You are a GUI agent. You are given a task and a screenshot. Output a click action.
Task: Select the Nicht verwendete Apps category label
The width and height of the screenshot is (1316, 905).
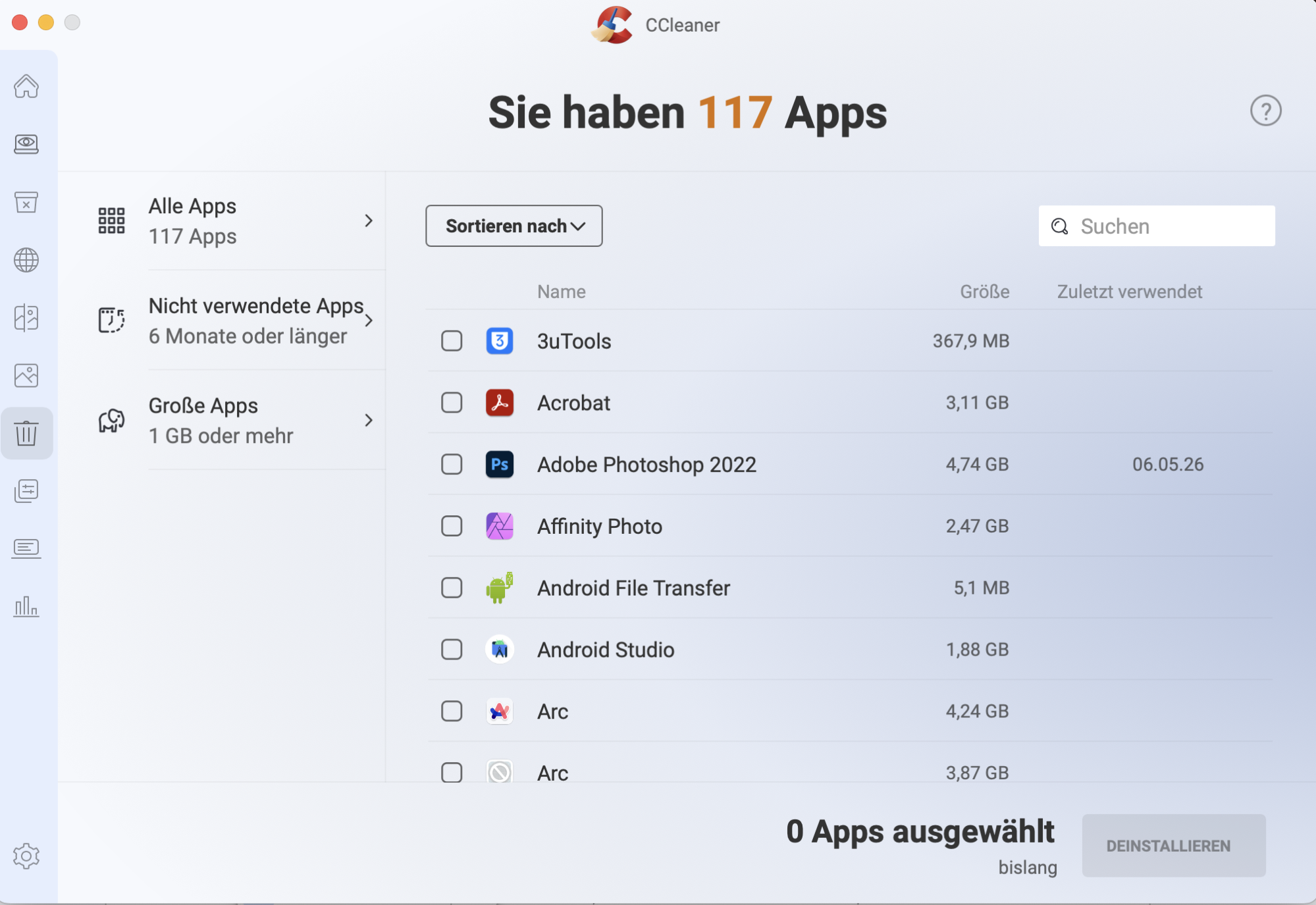(x=255, y=306)
